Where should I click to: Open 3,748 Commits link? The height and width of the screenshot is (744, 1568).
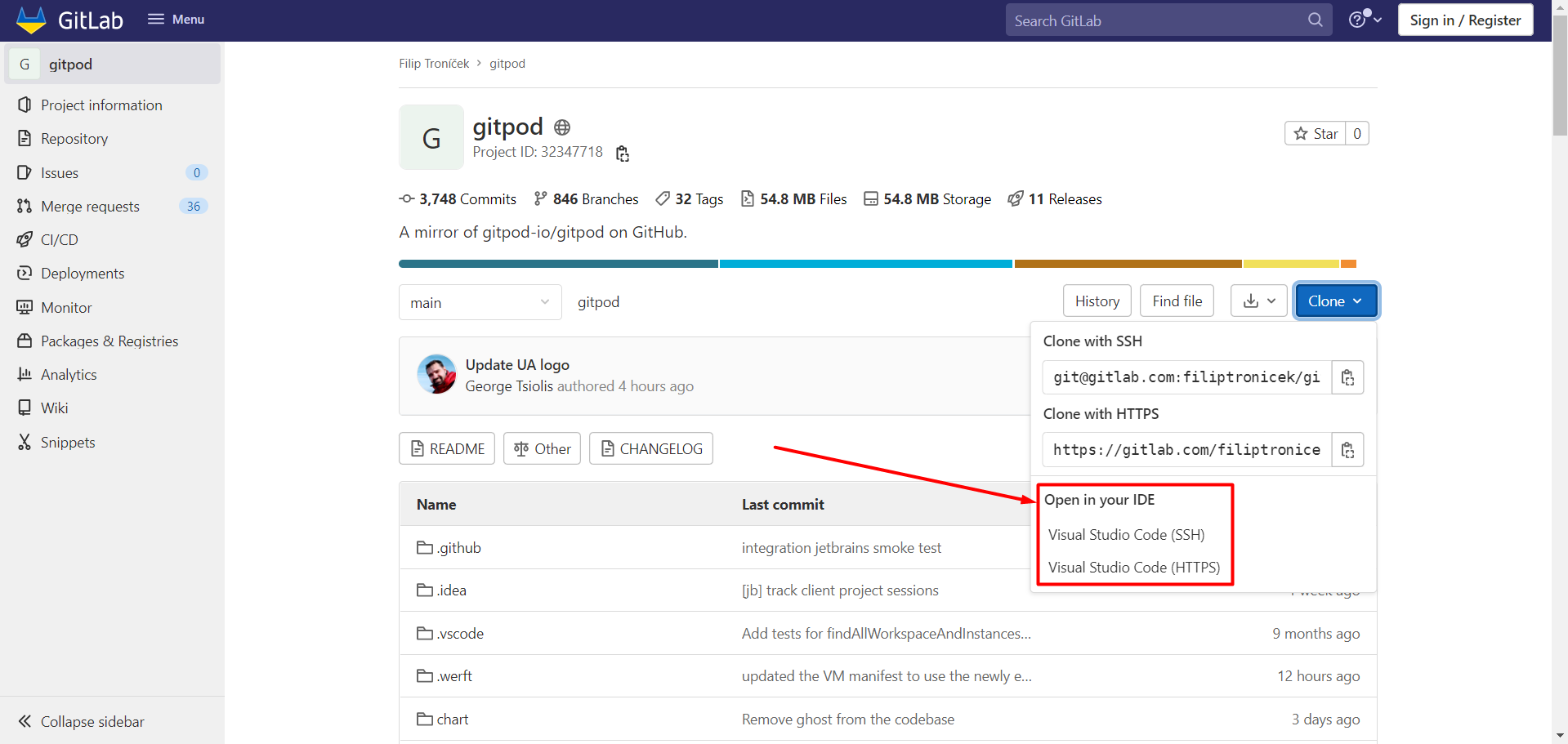458,198
